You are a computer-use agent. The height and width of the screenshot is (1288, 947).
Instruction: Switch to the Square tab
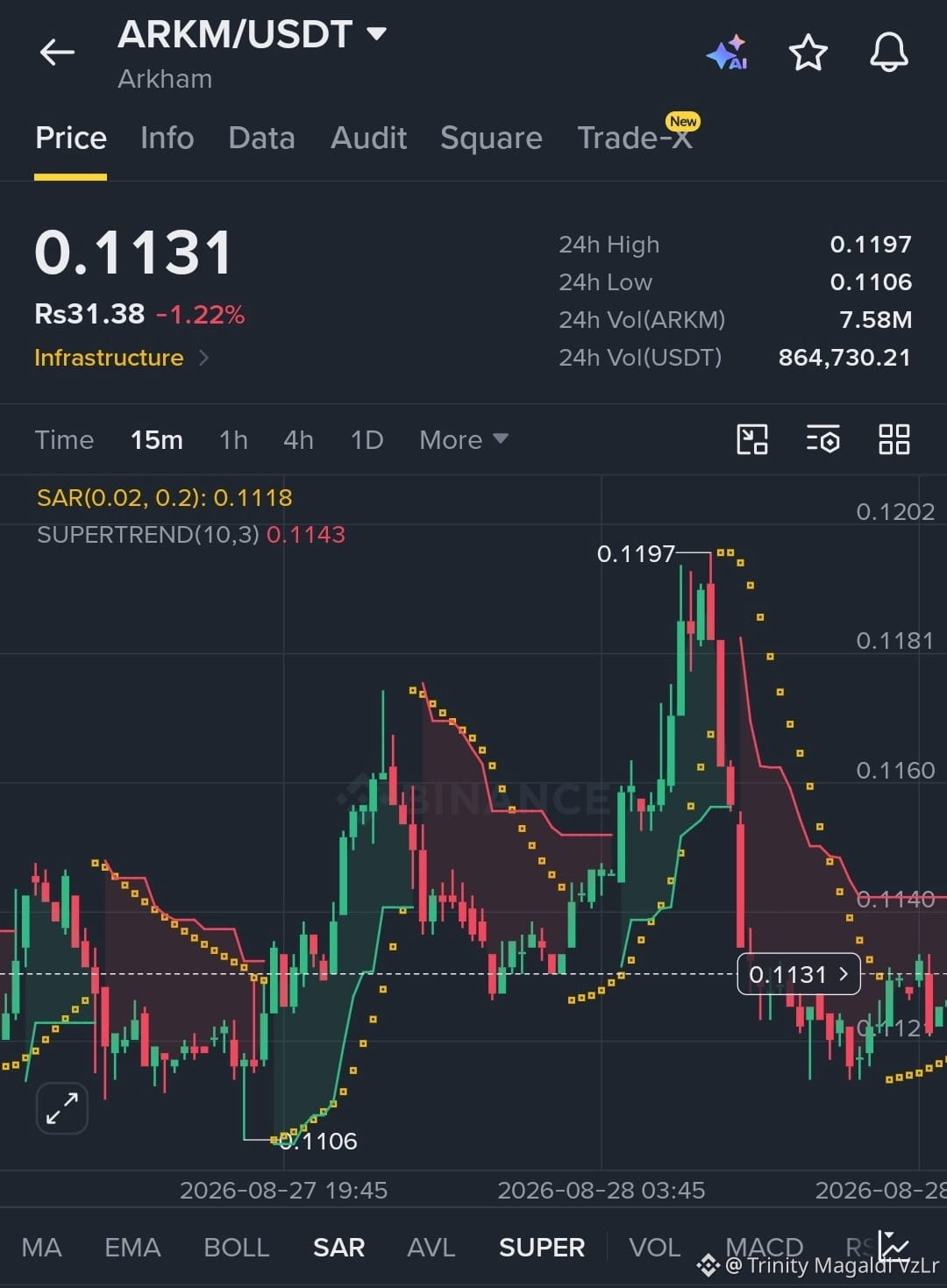491,138
